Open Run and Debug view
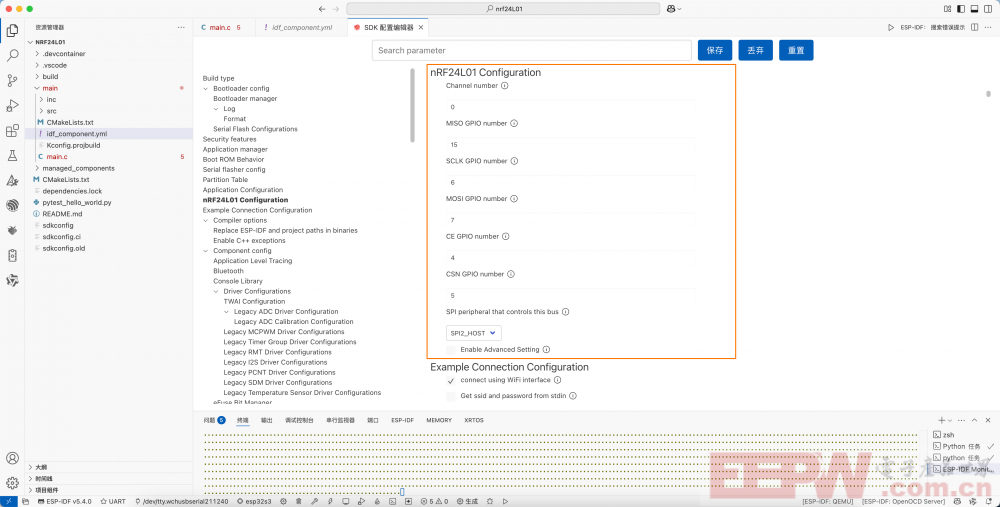 [12, 106]
